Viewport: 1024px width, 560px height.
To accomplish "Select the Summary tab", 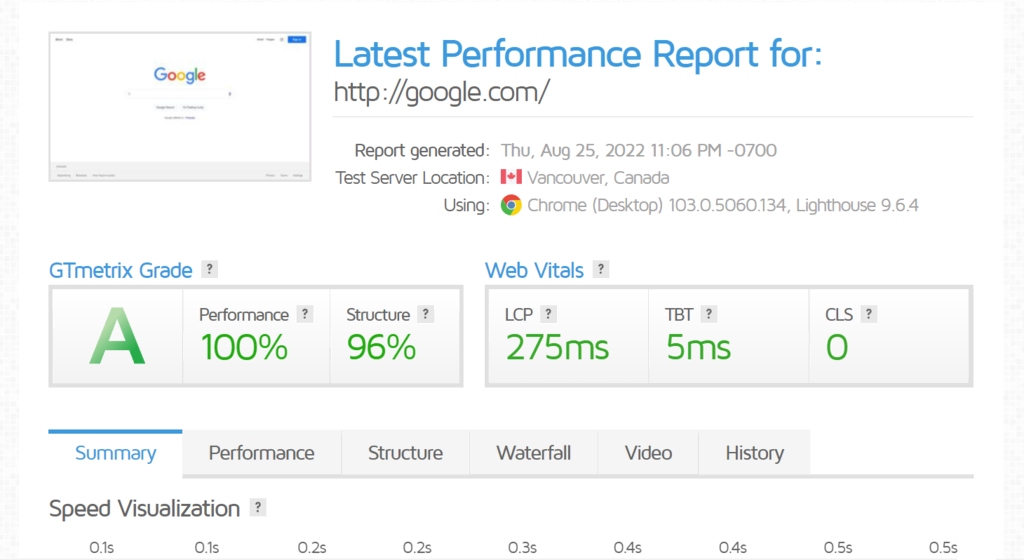I will (116, 453).
